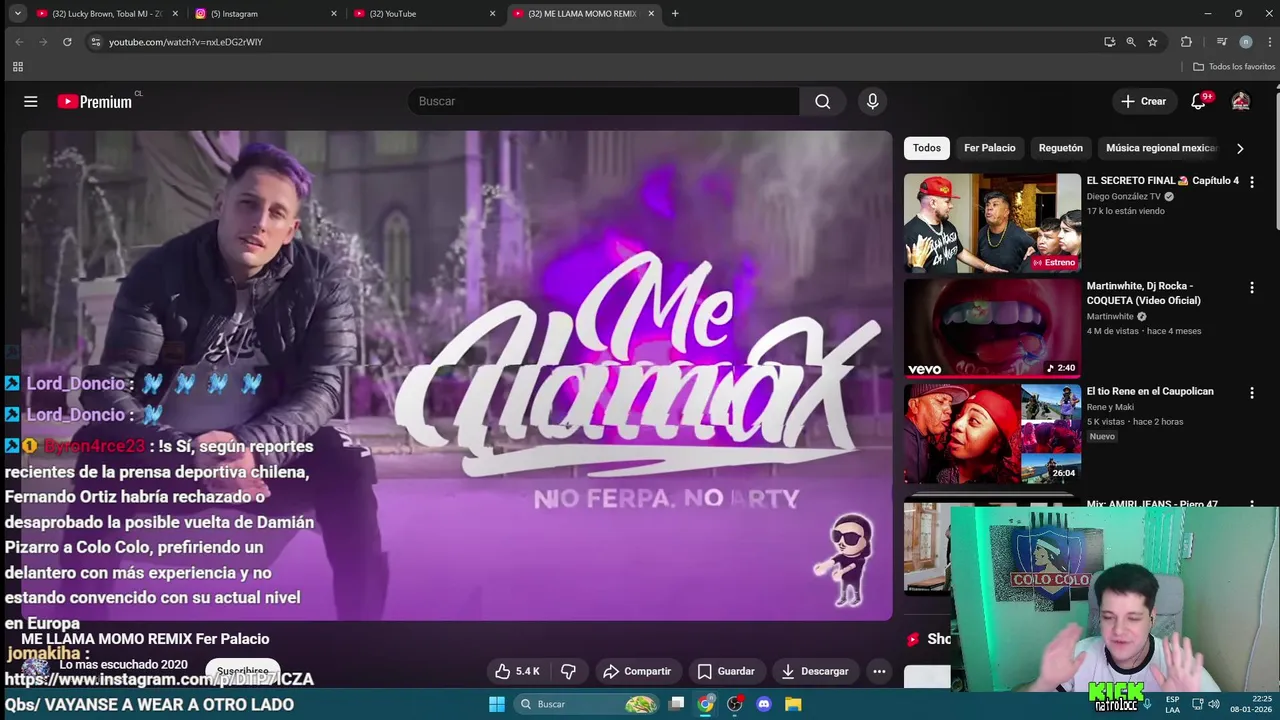Open Discord from the taskbar
The image size is (1280, 720).
tap(764, 704)
